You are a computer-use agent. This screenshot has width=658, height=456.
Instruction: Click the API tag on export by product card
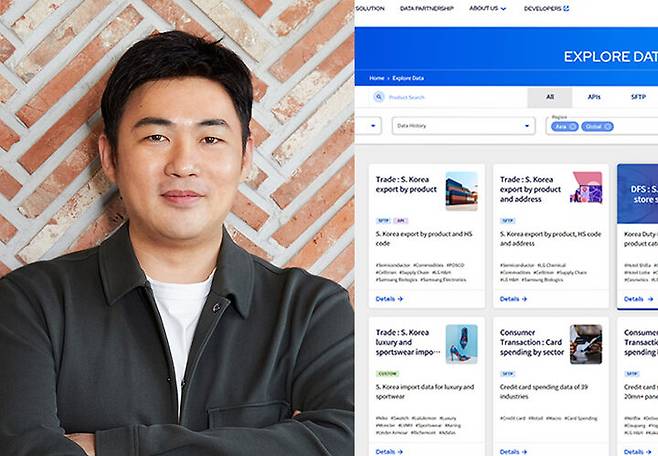[401, 221]
